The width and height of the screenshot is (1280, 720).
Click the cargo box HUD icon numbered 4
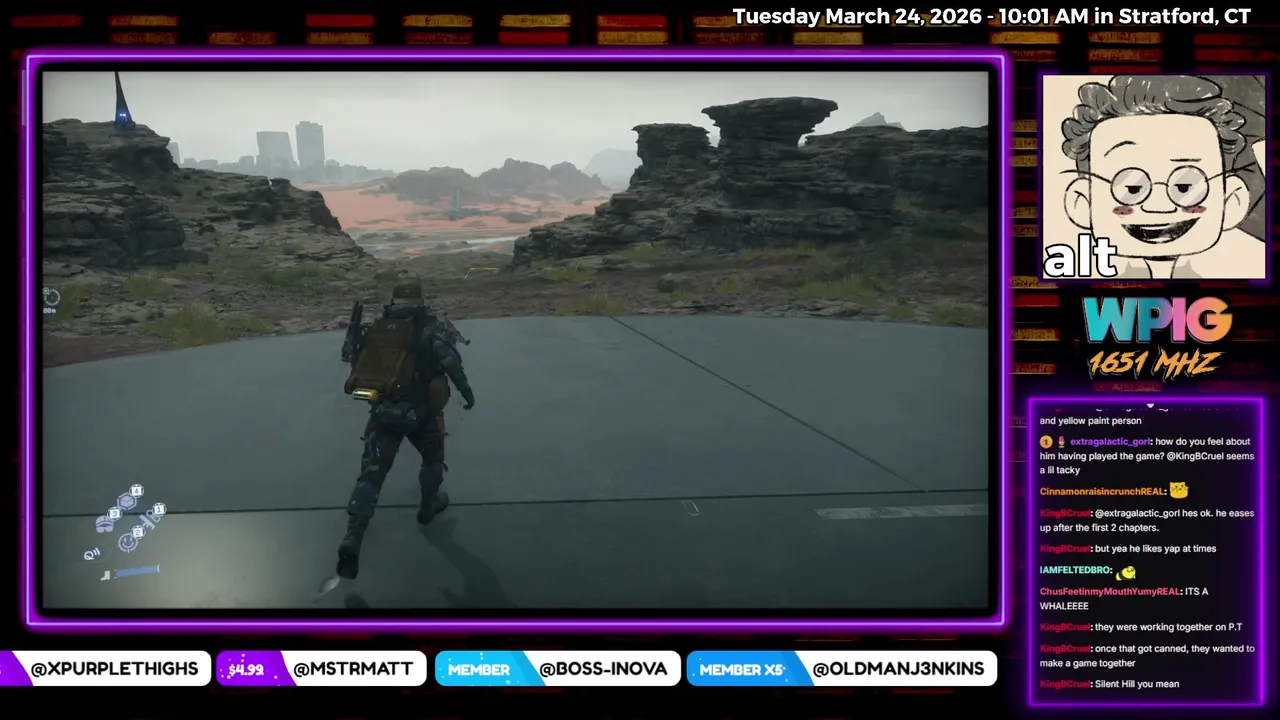tap(127, 501)
